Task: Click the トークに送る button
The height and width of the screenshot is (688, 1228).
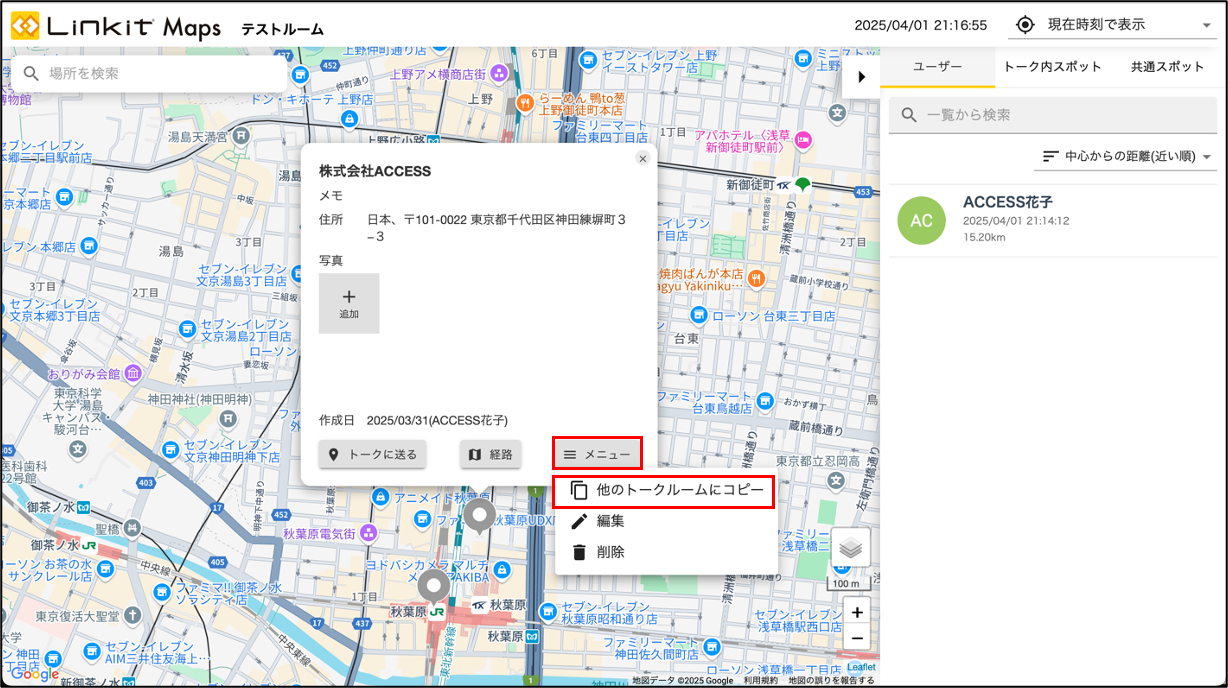Action: click(374, 454)
